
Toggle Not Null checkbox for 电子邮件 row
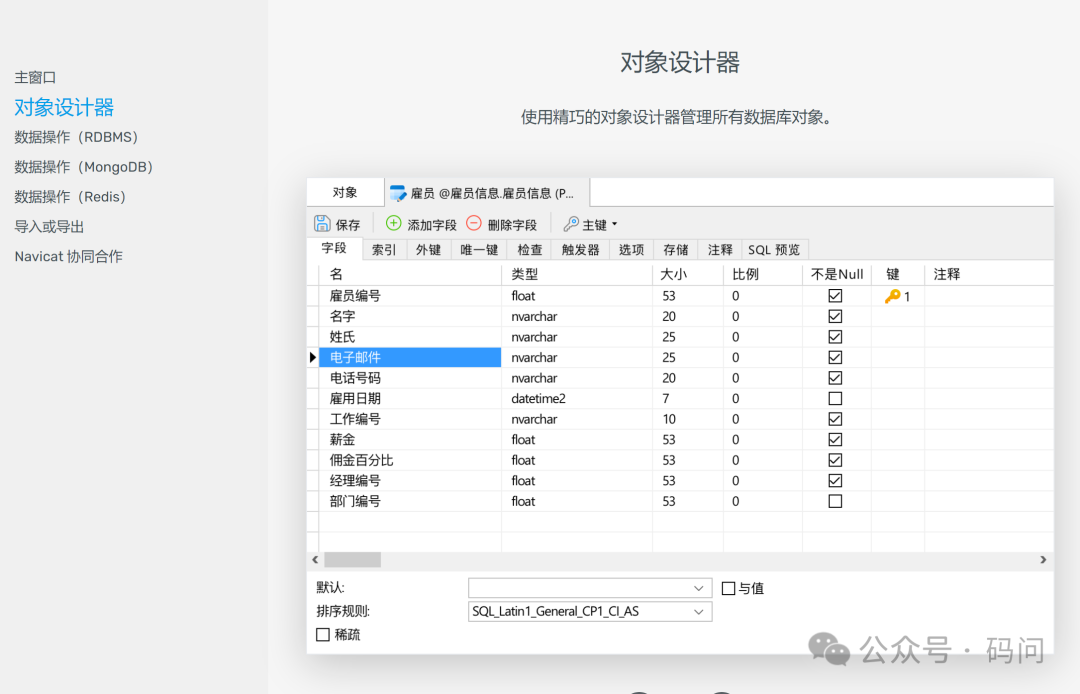pyautogui.click(x=835, y=357)
